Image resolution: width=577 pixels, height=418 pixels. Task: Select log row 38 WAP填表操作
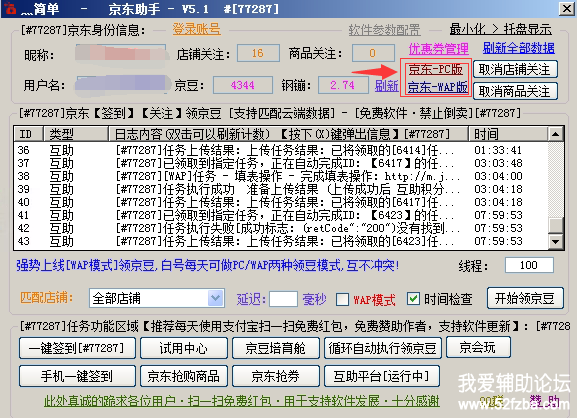[x=280, y=176]
